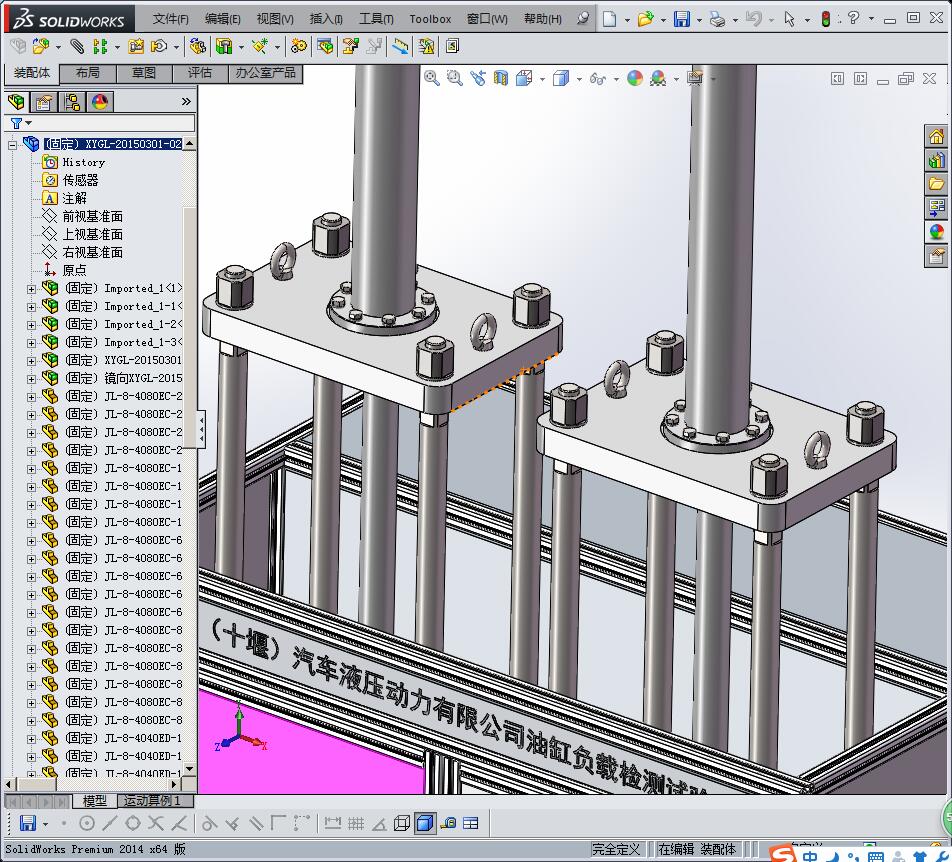
Task: Expand the panel tabs double-arrow button
Action: point(185,102)
